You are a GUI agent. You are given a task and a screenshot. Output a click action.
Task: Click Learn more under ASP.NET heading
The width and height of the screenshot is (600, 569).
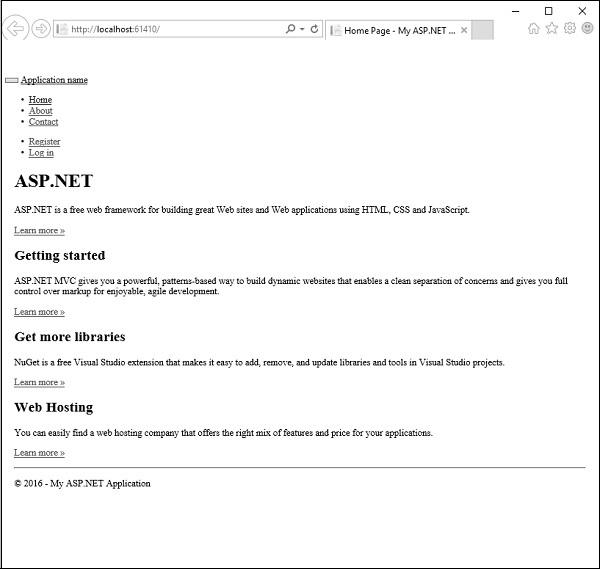coord(39,230)
